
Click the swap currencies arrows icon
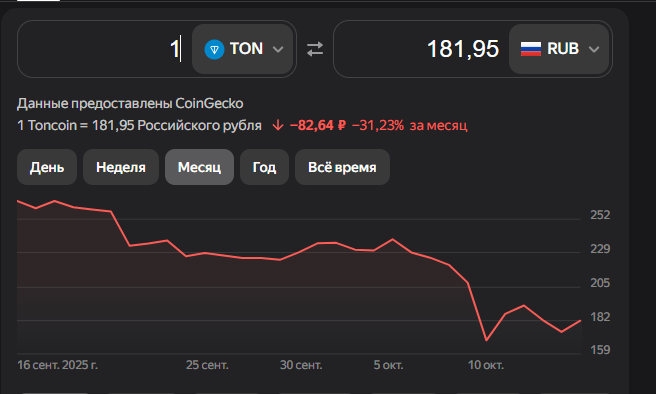315,49
